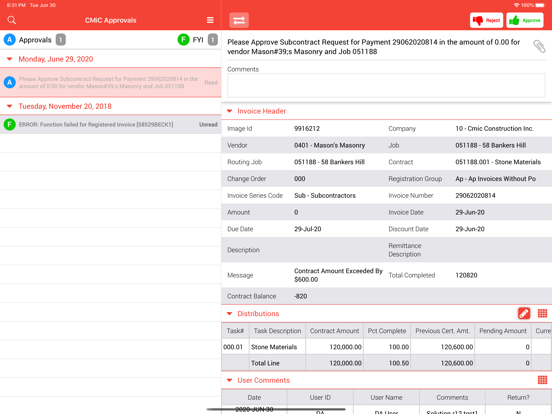
Task: Collapse the Distributions section
Action: pos(230,314)
